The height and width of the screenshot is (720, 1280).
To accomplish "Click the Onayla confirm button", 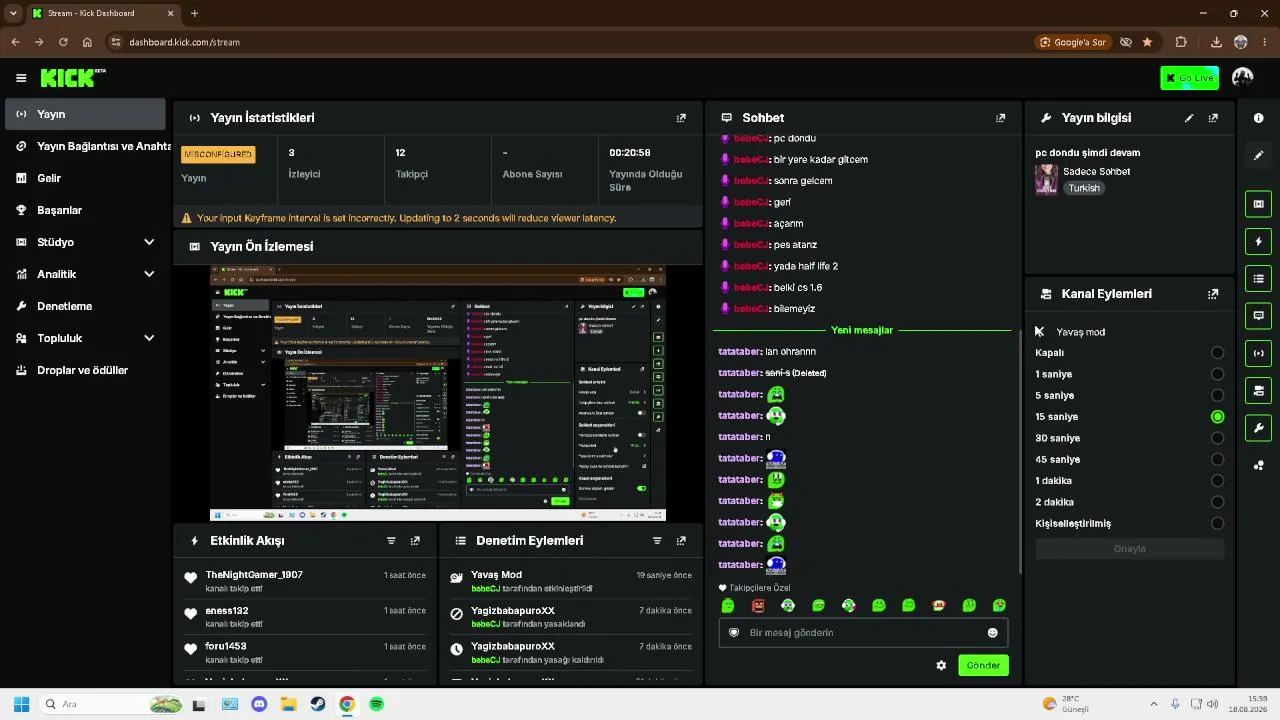I will [1130, 549].
